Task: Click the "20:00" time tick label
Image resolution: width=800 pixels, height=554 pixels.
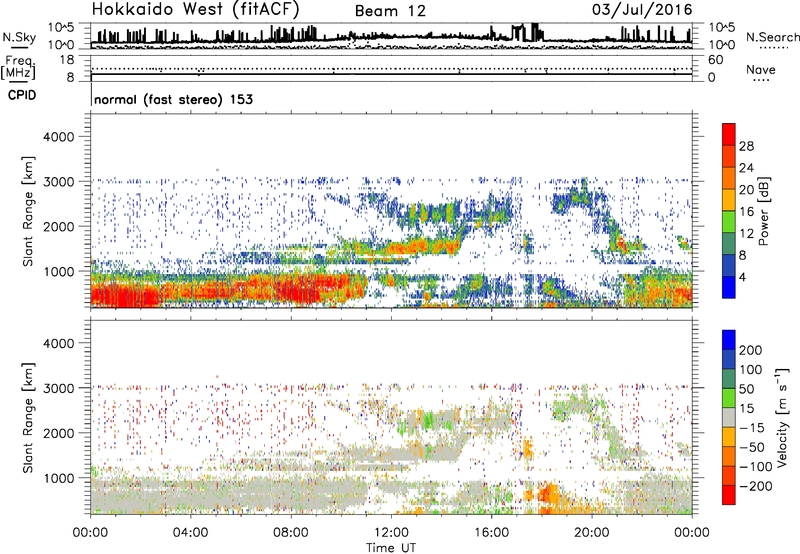Action: pos(592,533)
